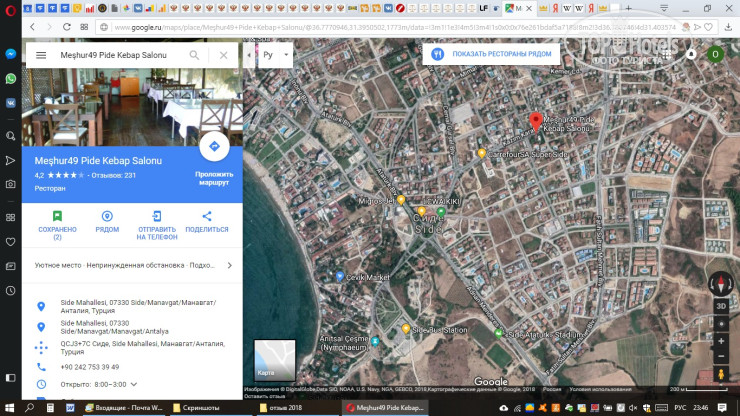Viewport: 740px width, 416px height.
Task: Open the action center notification icon
Action: click(x=722, y=408)
